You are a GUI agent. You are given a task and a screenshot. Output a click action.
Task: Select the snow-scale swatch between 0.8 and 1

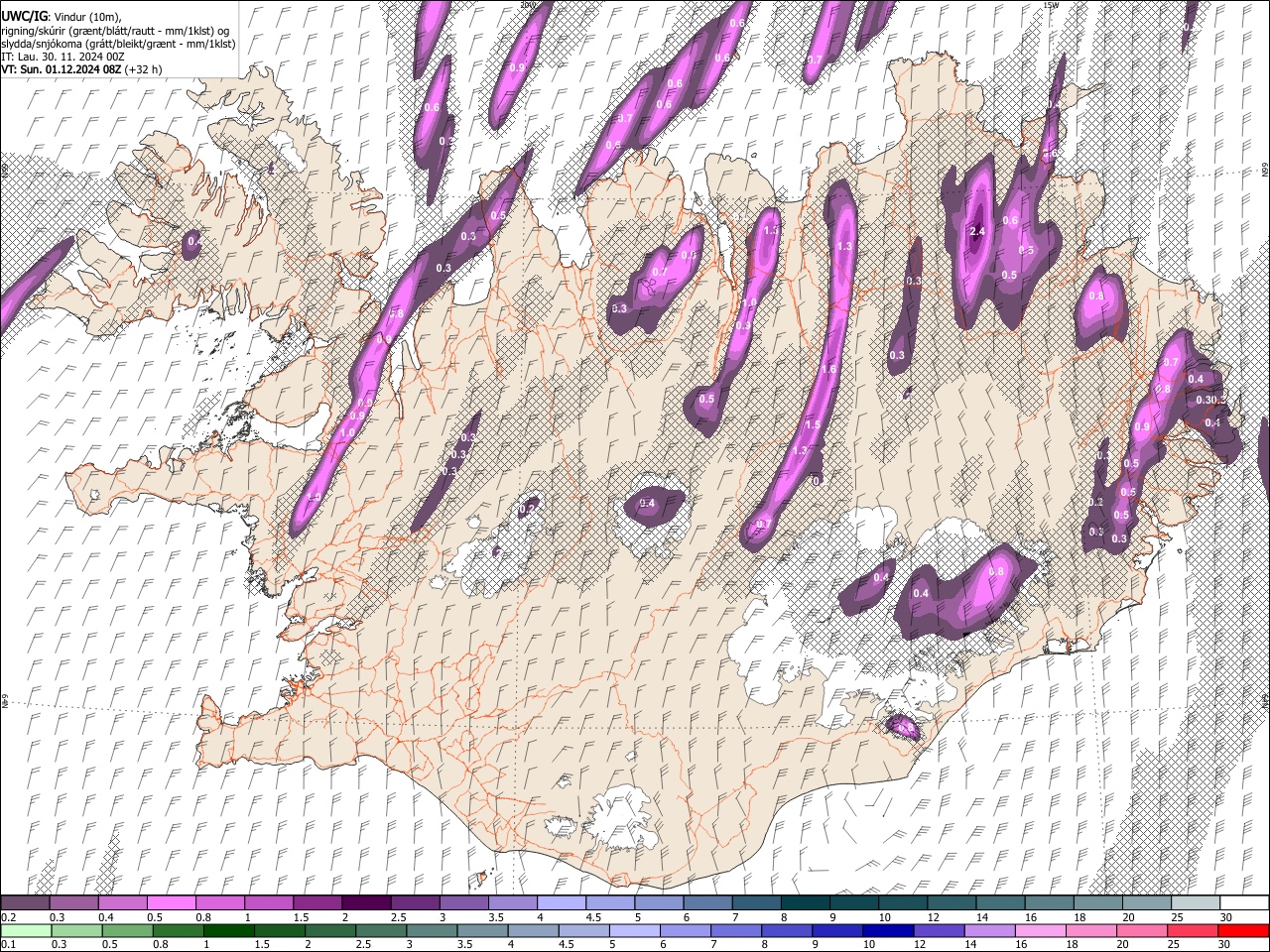[x=219, y=902]
